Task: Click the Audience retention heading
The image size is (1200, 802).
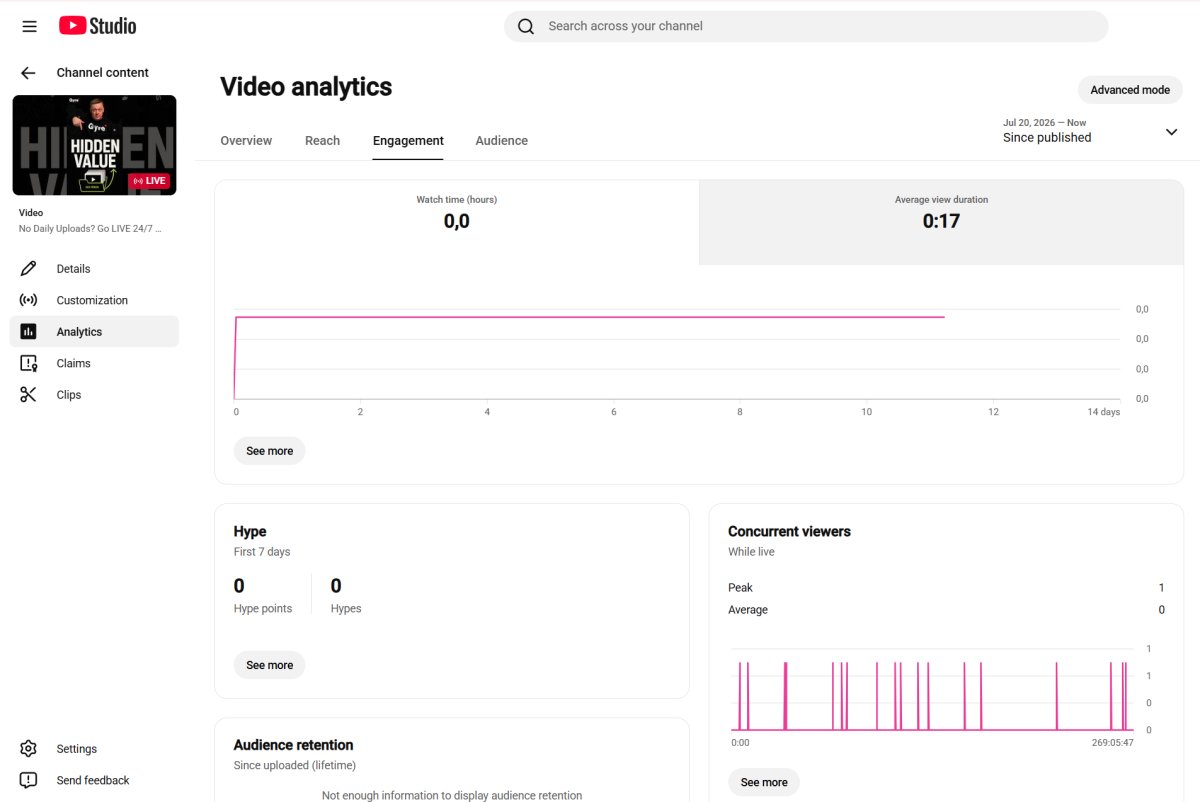Action: coord(293,745)
